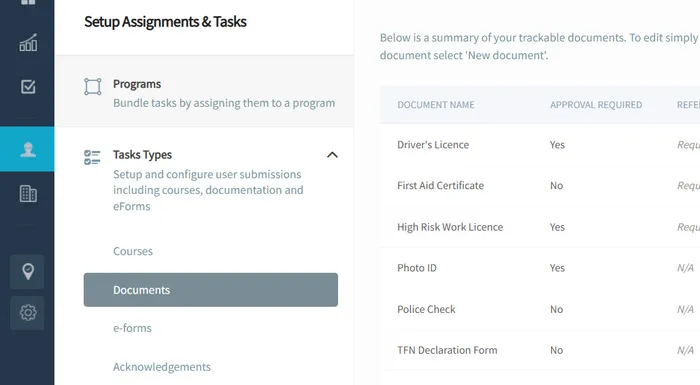Click the checkmark tasks icon in sidebar
700x385 pixels.
click(28, 87)
